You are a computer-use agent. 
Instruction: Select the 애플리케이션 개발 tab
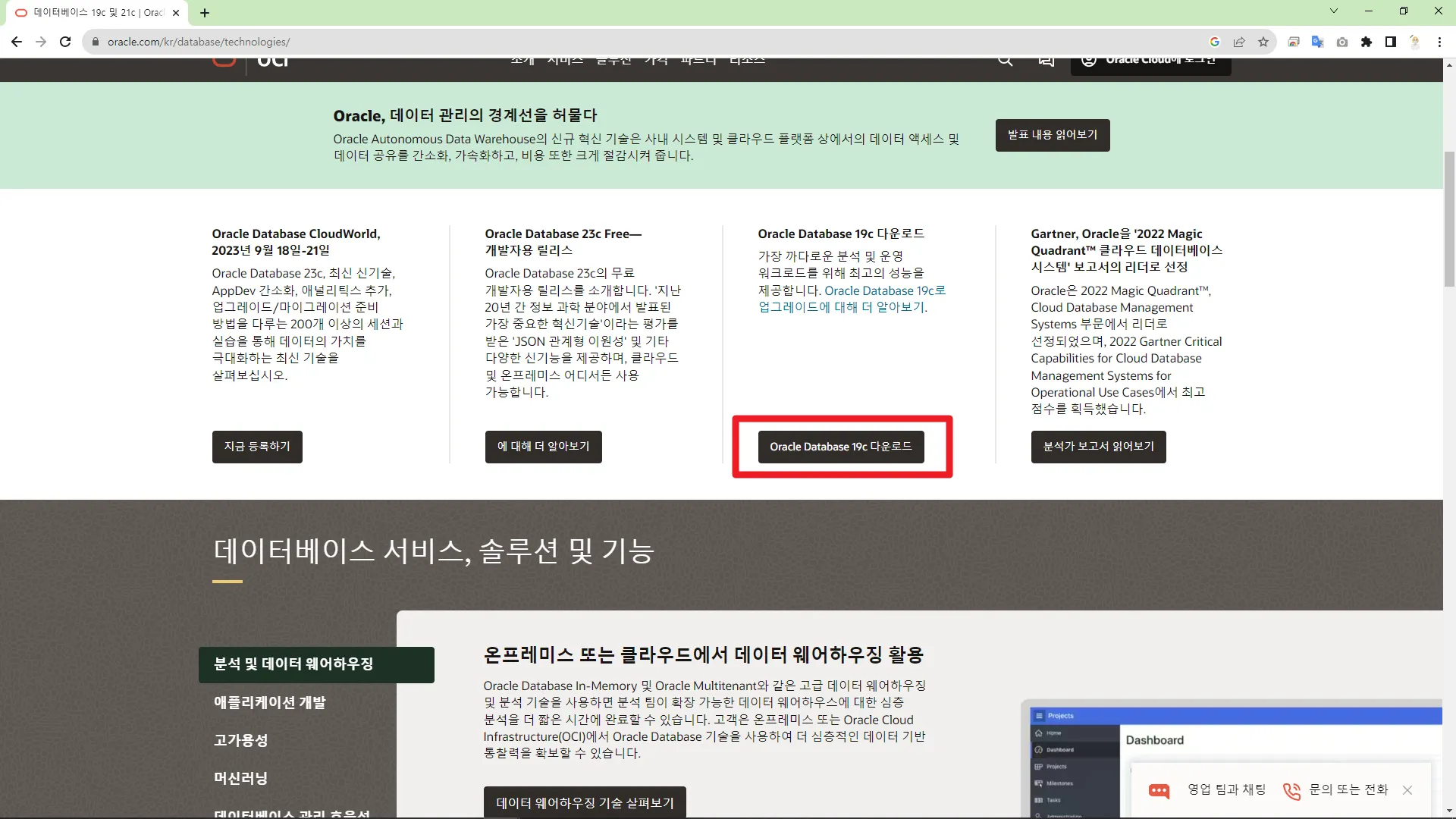point(269,702)
